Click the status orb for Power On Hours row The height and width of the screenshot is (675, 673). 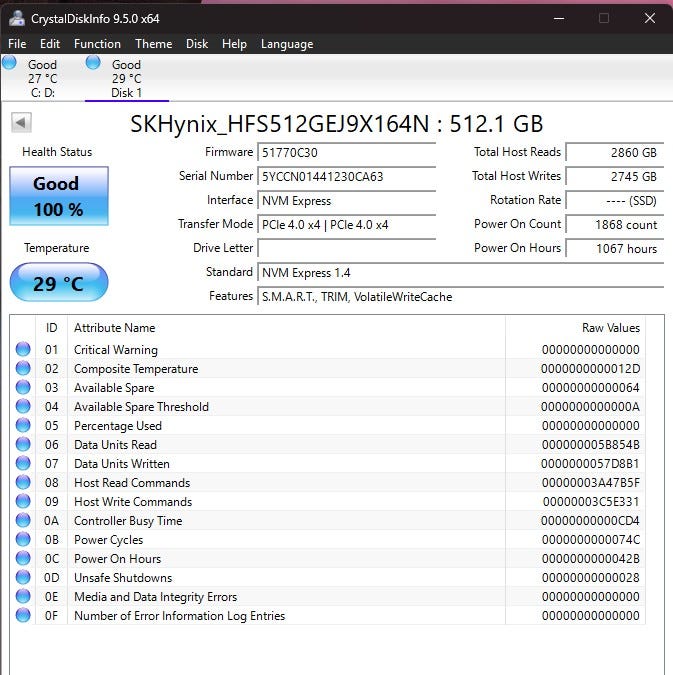click(x=23, y=558)
